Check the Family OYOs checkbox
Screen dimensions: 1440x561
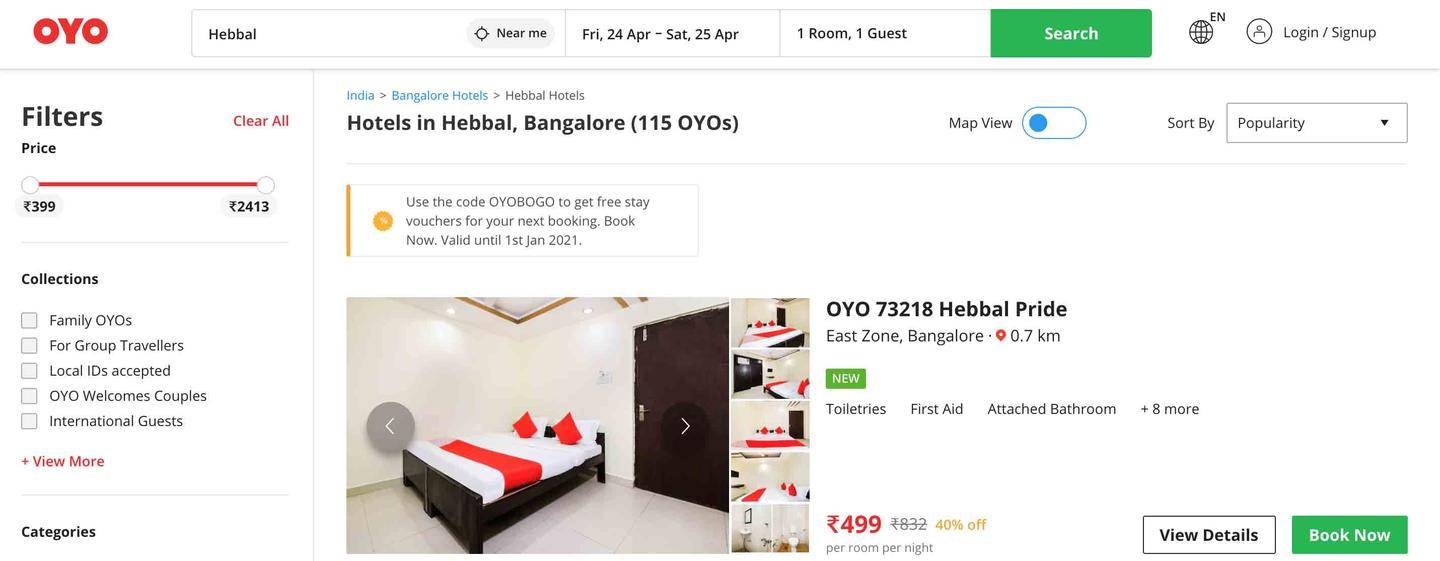pos(29,321)
